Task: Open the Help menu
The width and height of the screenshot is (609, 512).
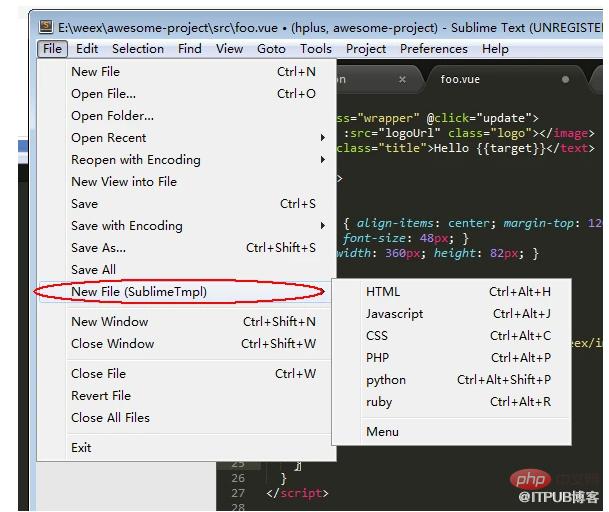Action: click(x=495, y=49)
